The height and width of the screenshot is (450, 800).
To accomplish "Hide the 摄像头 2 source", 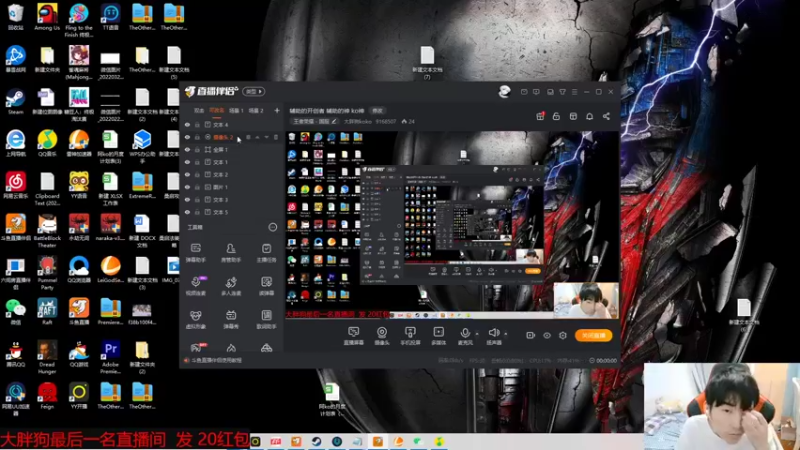I will (x=187, y=137).
